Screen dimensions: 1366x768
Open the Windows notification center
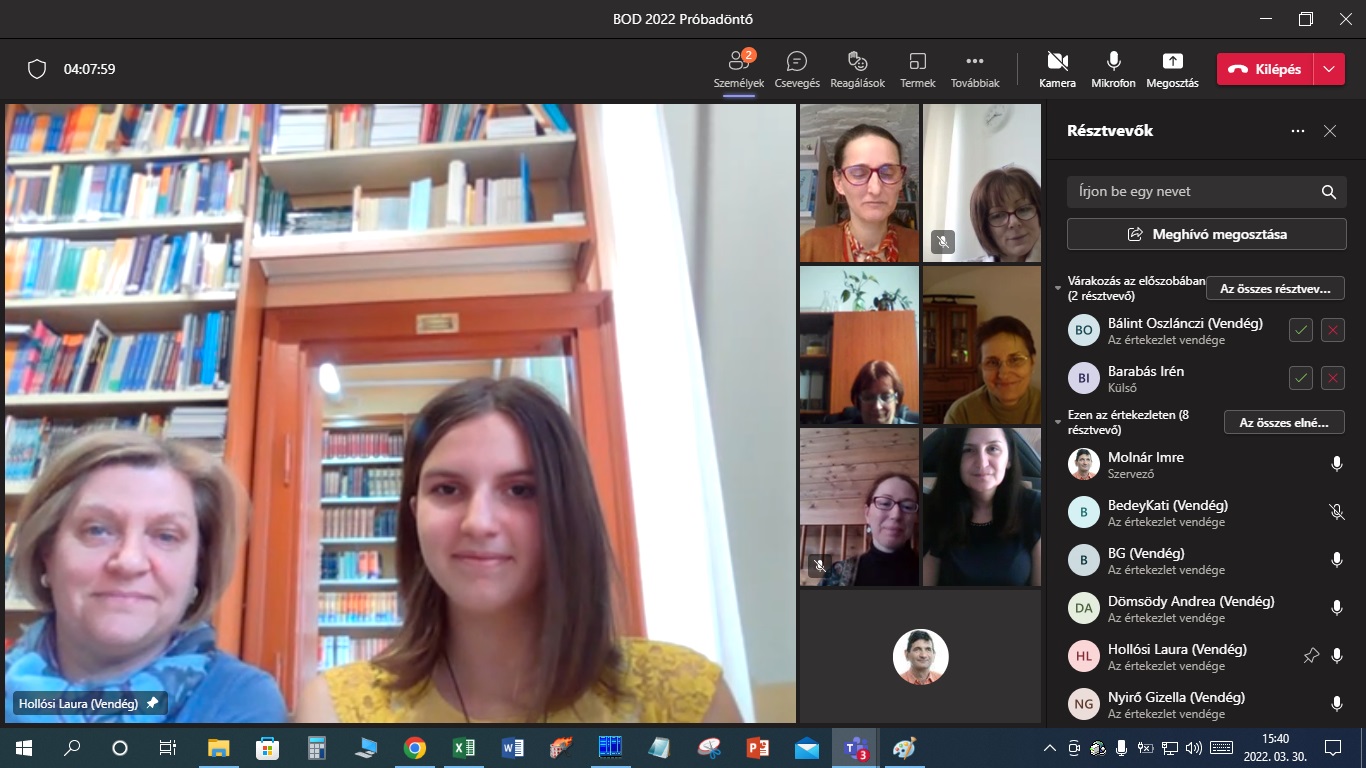1333,748
